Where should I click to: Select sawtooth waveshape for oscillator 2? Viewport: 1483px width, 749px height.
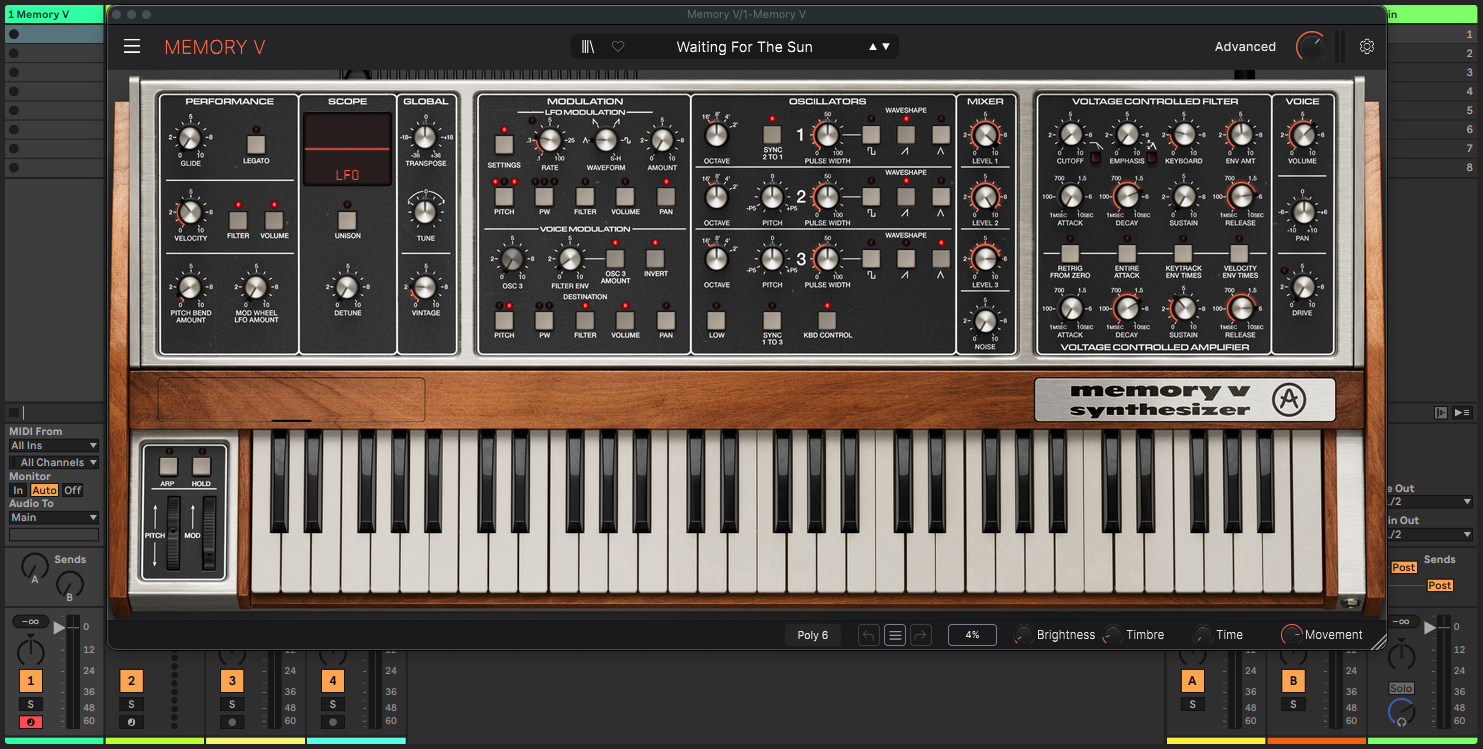coord(906,196)
